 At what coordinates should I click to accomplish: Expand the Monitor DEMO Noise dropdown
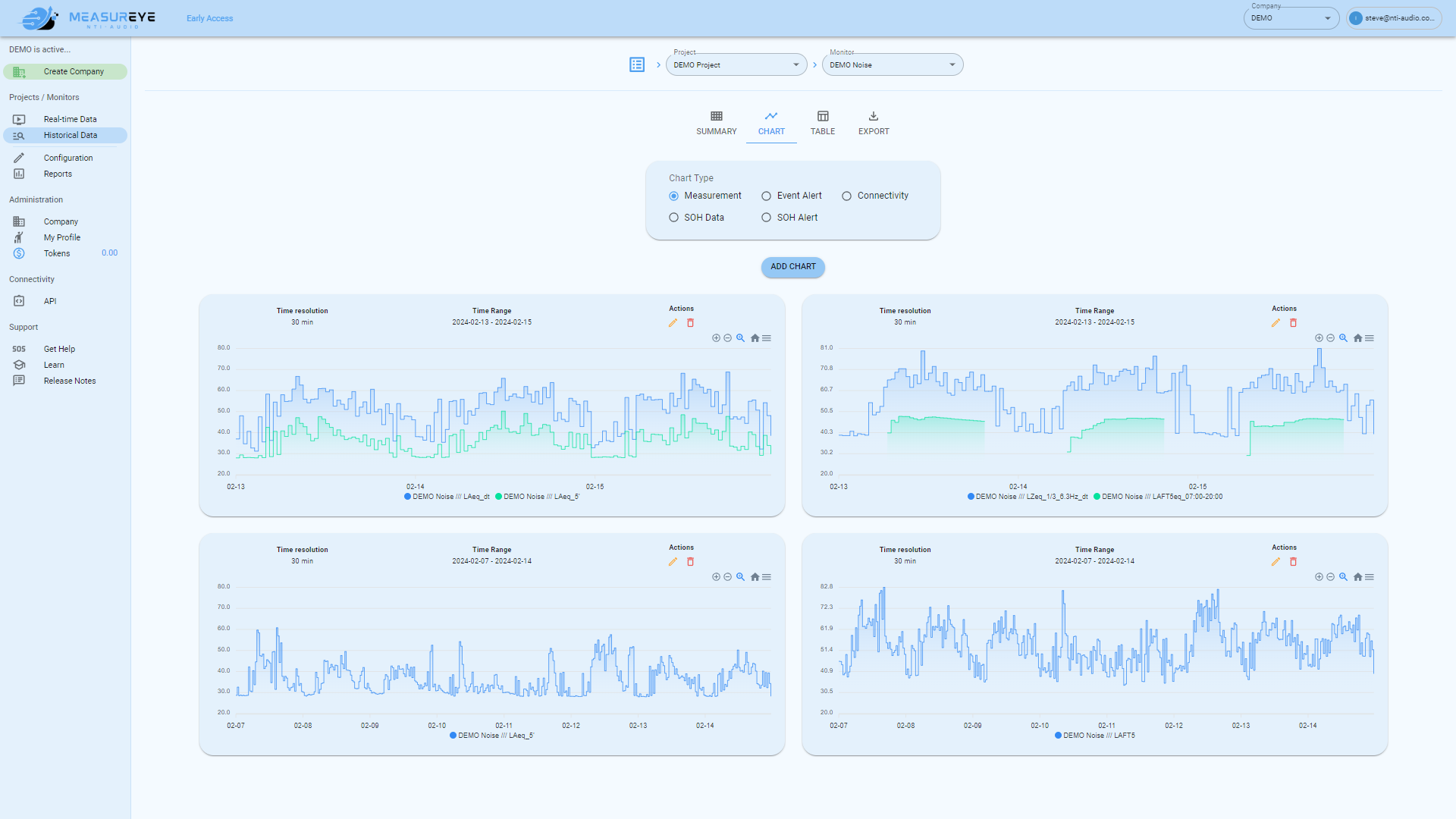(892, 65)
